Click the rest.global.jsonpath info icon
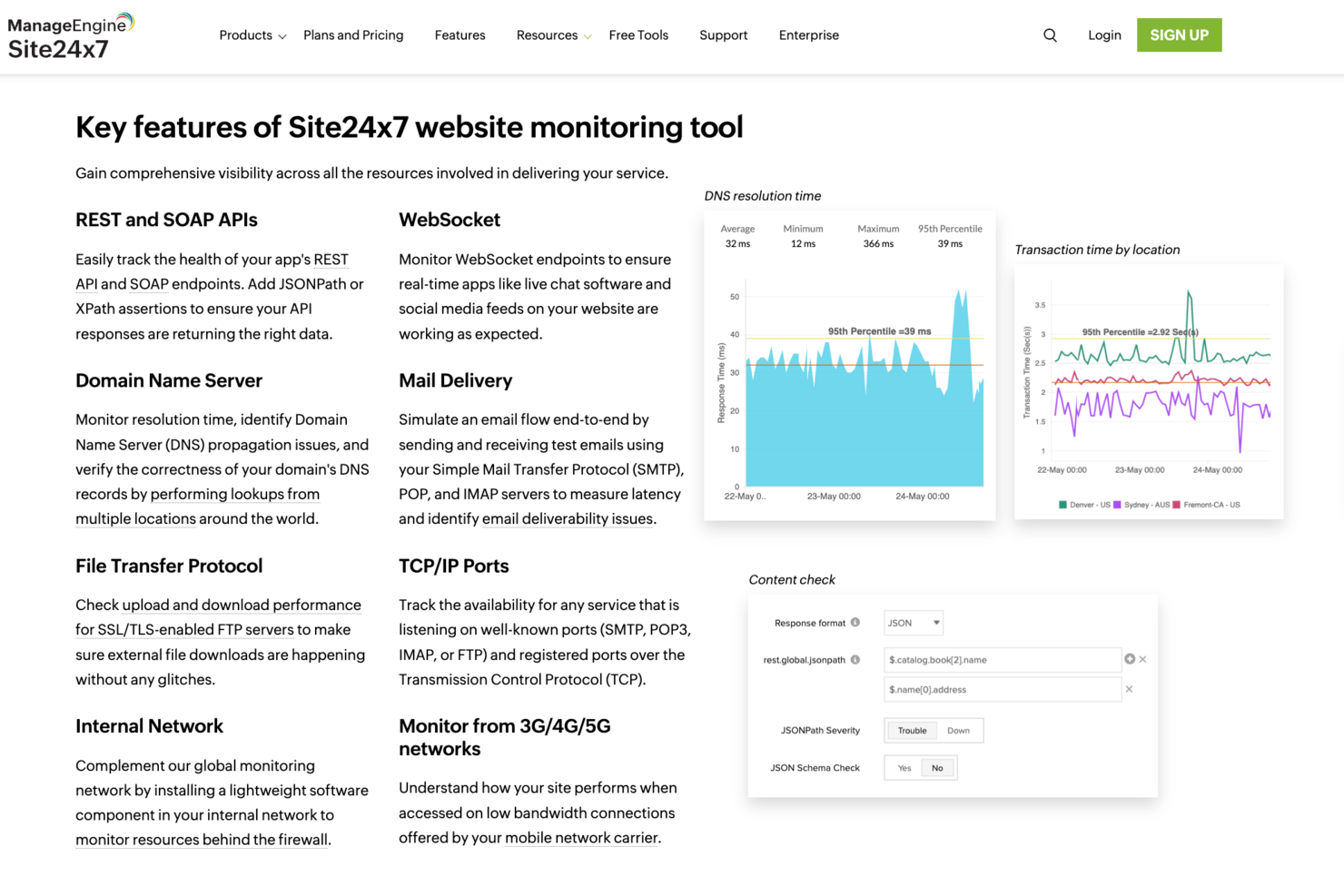Image resolution: width=1344 pixels, height=896 pixels. pos(855,660)
